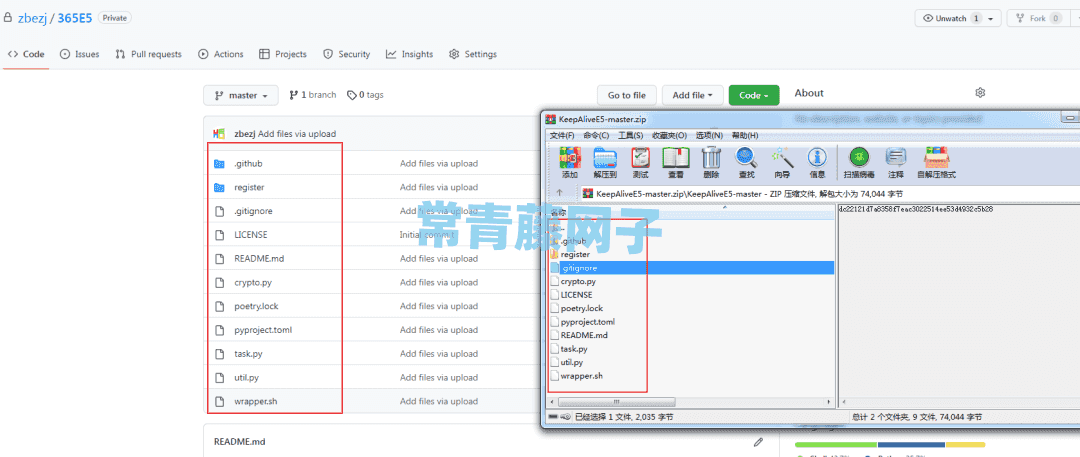Open the 工具(S) menu in WinRAR

pos(630,135)
